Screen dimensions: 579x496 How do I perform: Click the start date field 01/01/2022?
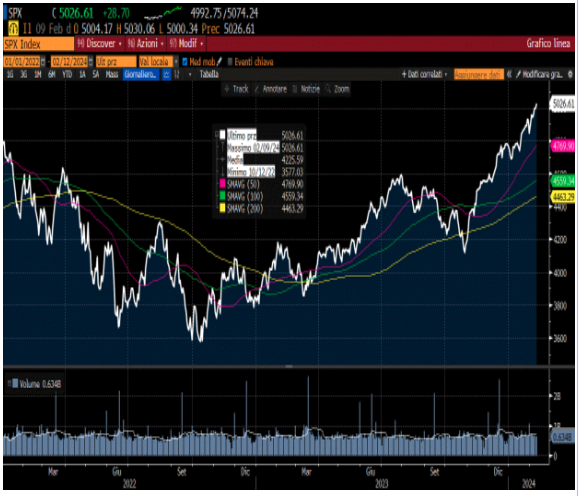[x=22, y=61]
